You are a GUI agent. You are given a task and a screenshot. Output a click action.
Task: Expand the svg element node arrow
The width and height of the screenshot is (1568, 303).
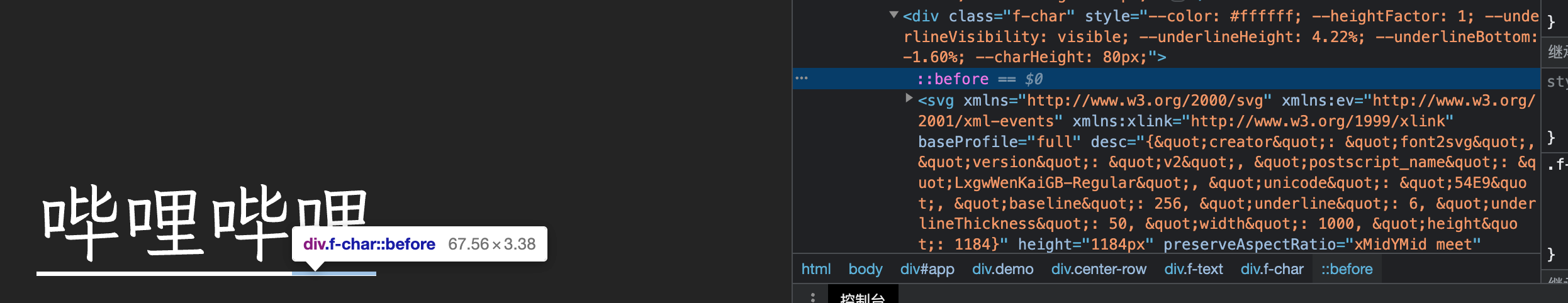(x=909, y=98)
